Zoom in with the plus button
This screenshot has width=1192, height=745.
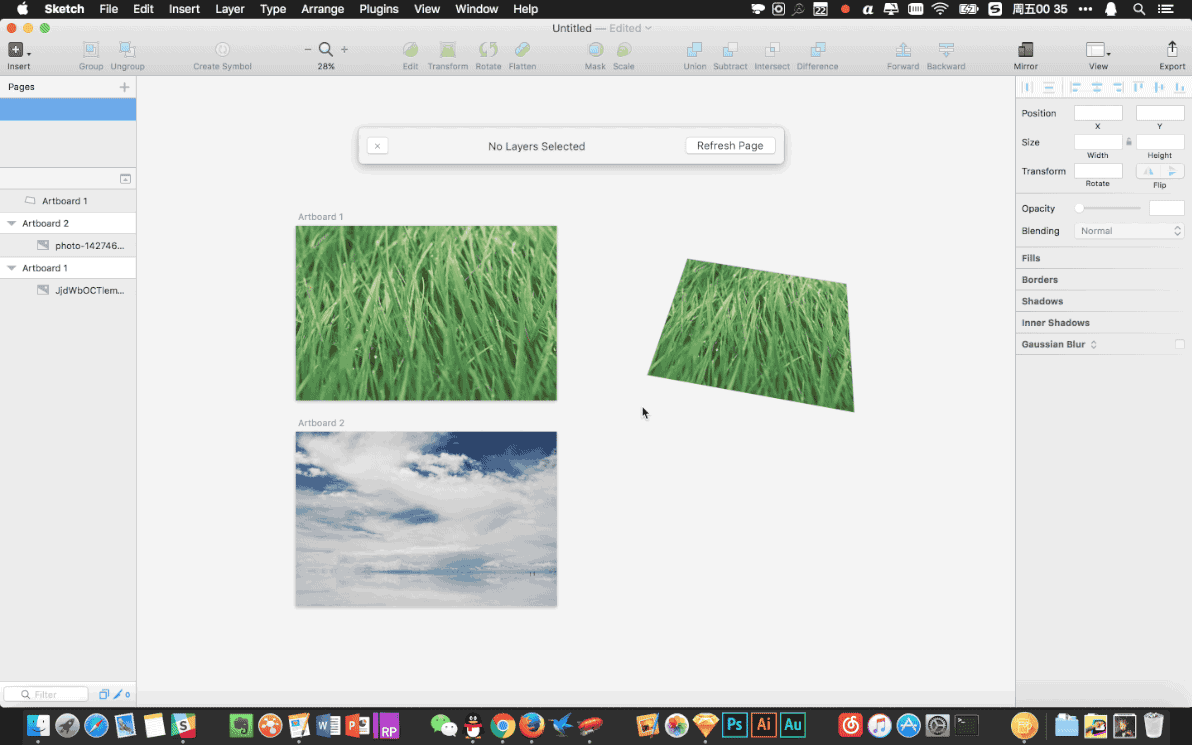344,49
